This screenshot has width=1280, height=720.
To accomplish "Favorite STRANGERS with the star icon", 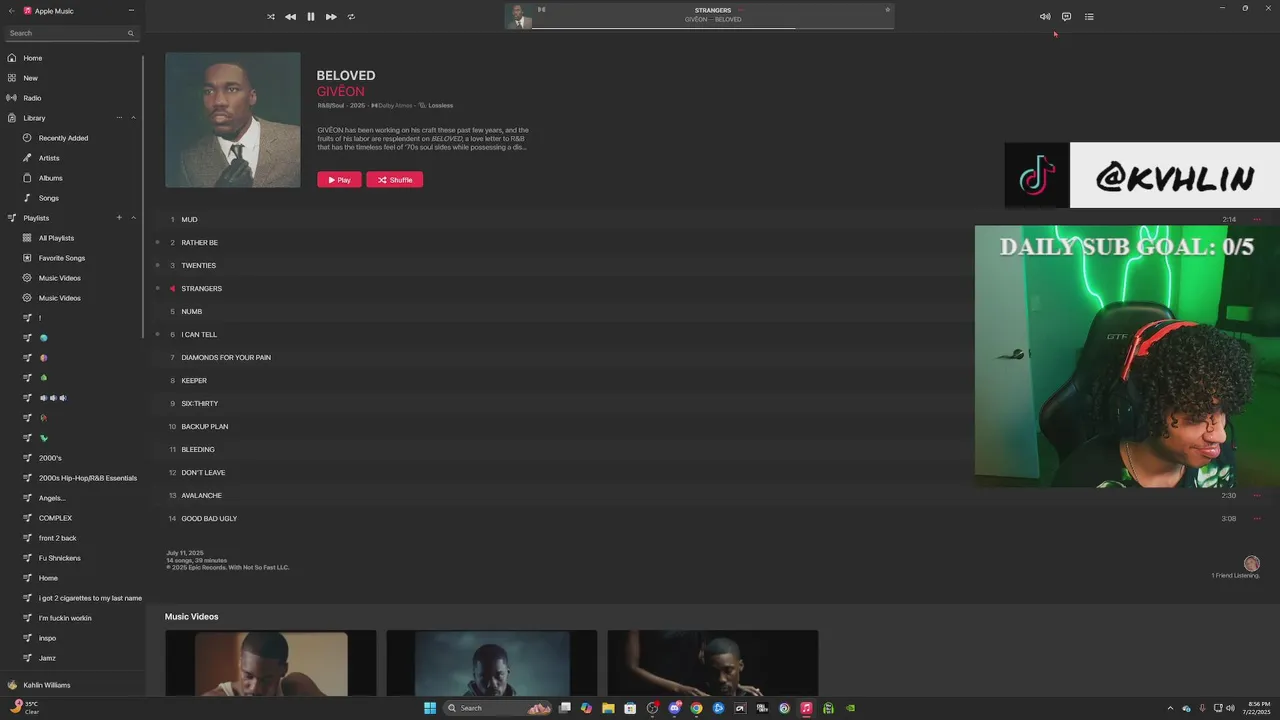I will (887, 10).
